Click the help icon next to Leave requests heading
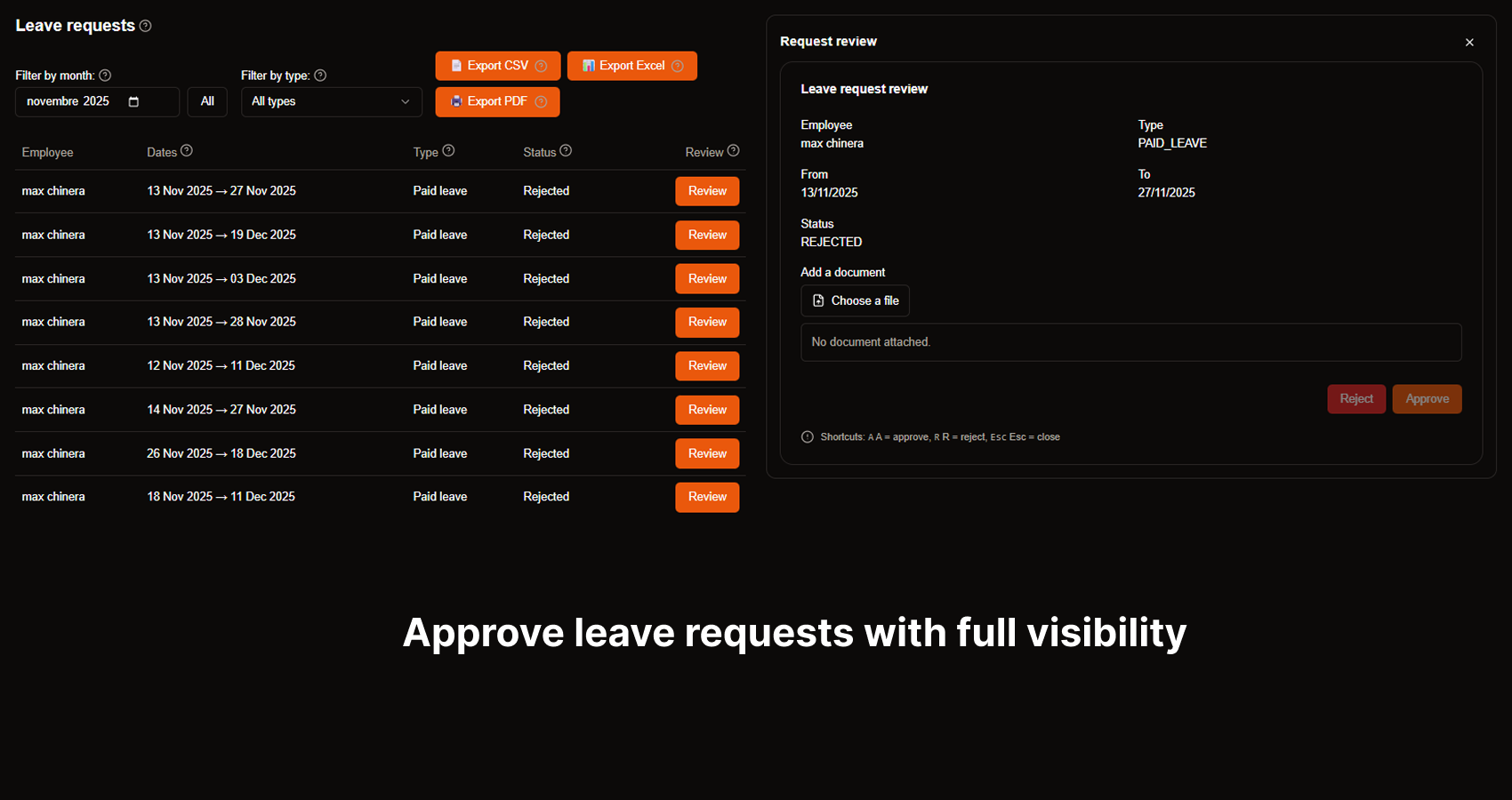The width and height of the screenshot is (1512, 800). click(145, 26)
